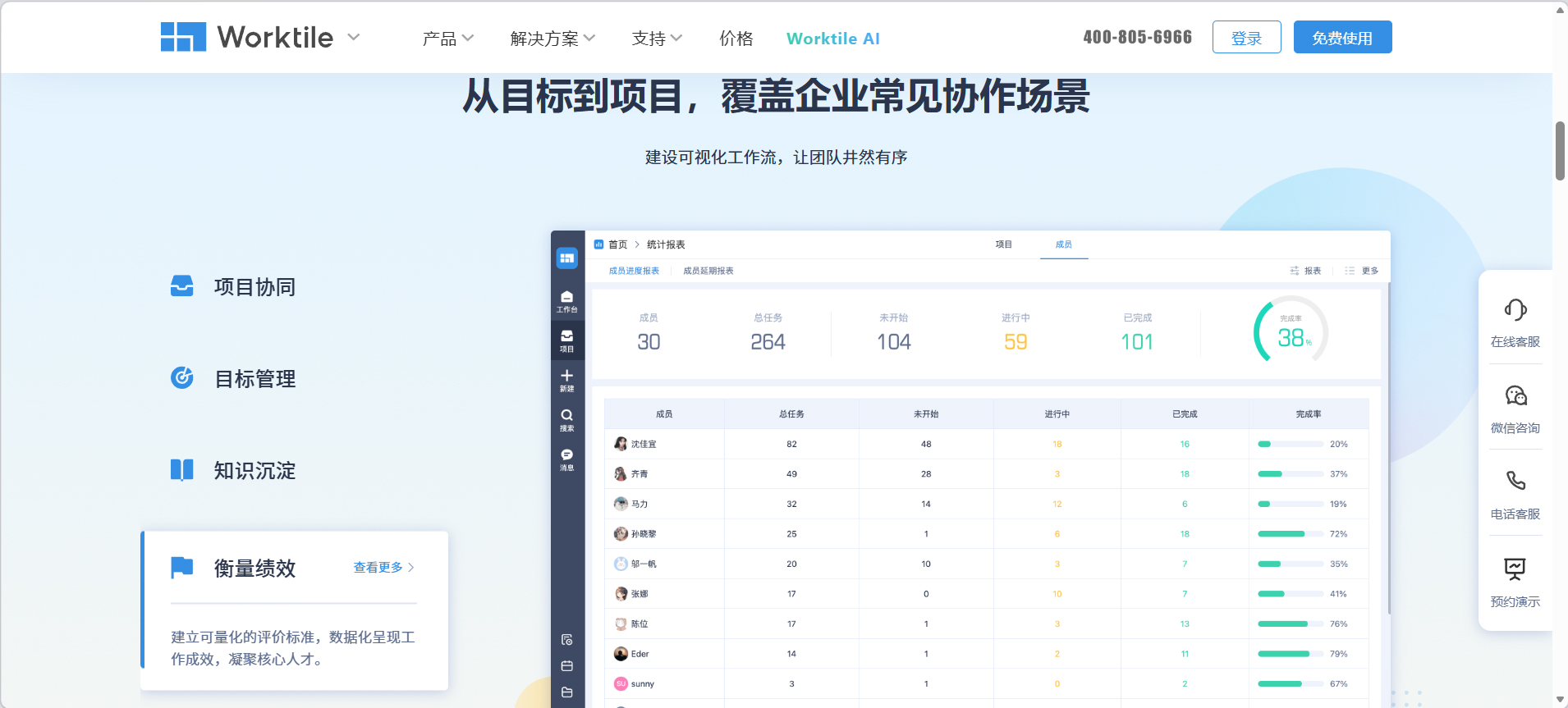Expand the 支持 menu

(657, 39)
